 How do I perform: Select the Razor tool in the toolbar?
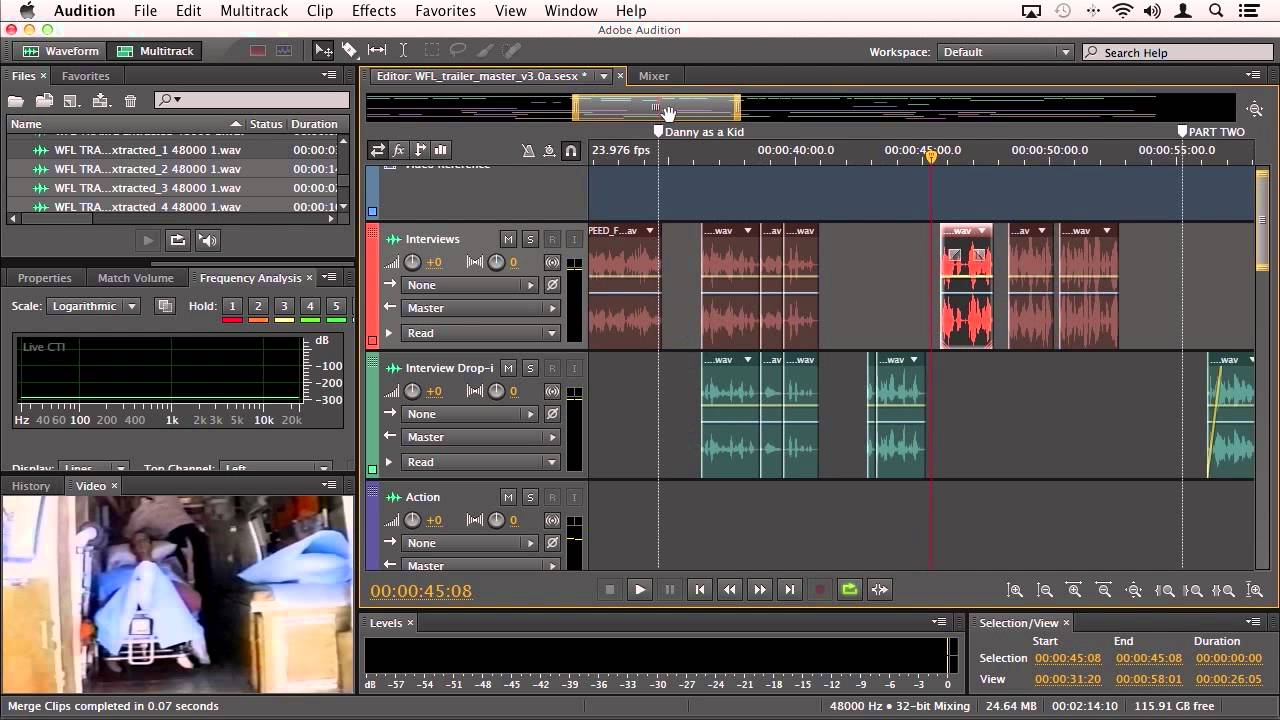coord(351,50)
